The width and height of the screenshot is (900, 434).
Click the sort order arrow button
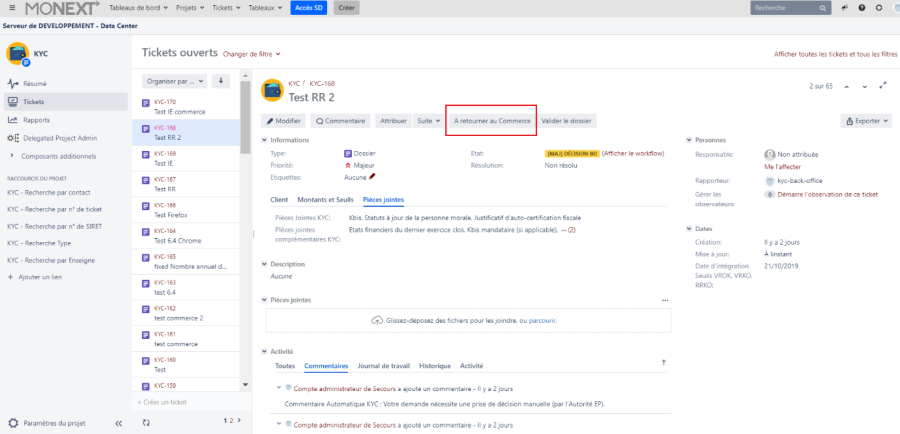(221, 81)
